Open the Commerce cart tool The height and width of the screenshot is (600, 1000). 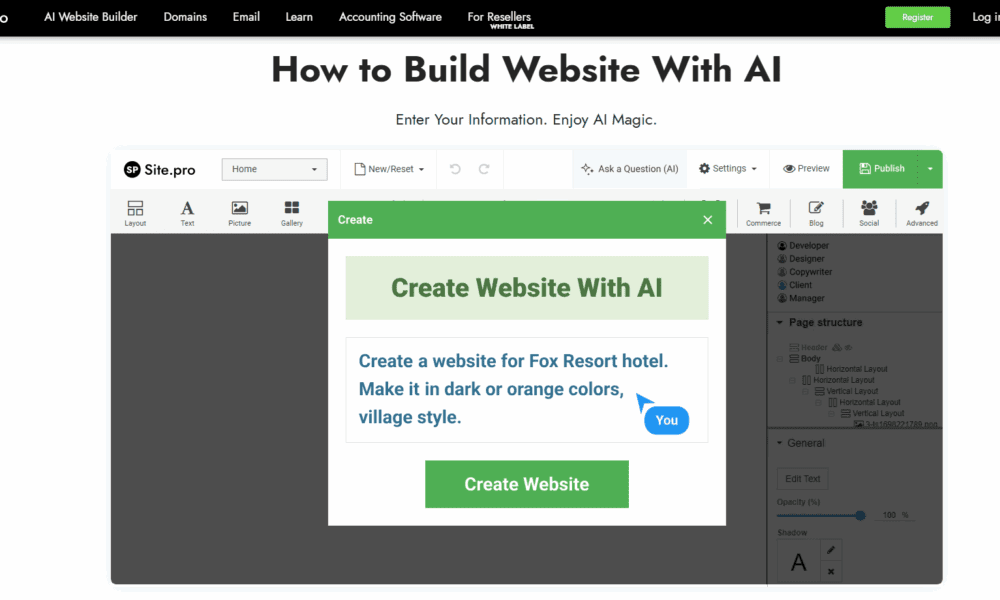763,209
